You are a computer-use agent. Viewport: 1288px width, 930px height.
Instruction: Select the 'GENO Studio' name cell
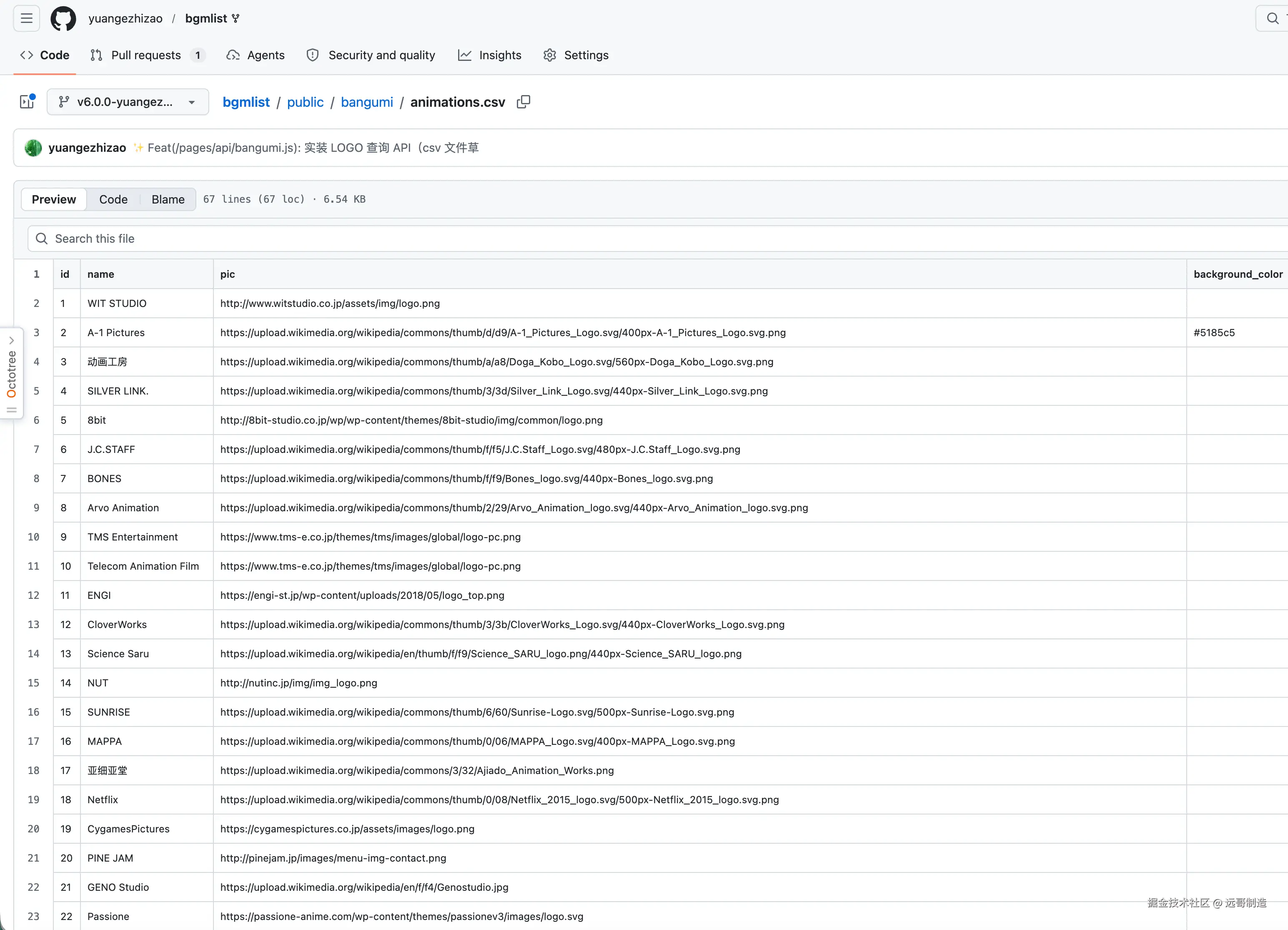pyautogui.click(x=147, y=887)
